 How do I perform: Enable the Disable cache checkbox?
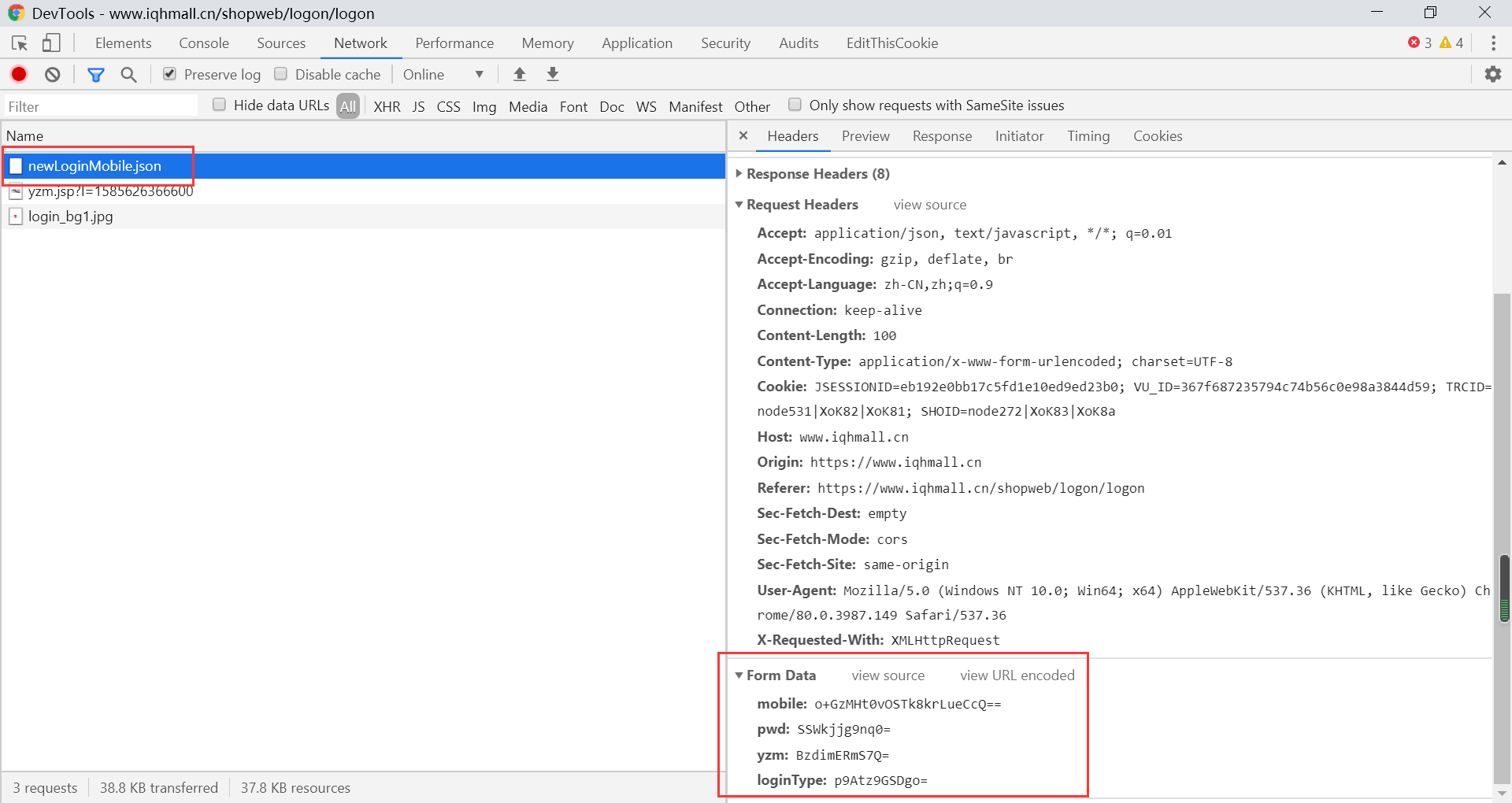click(x=280, y=74)
